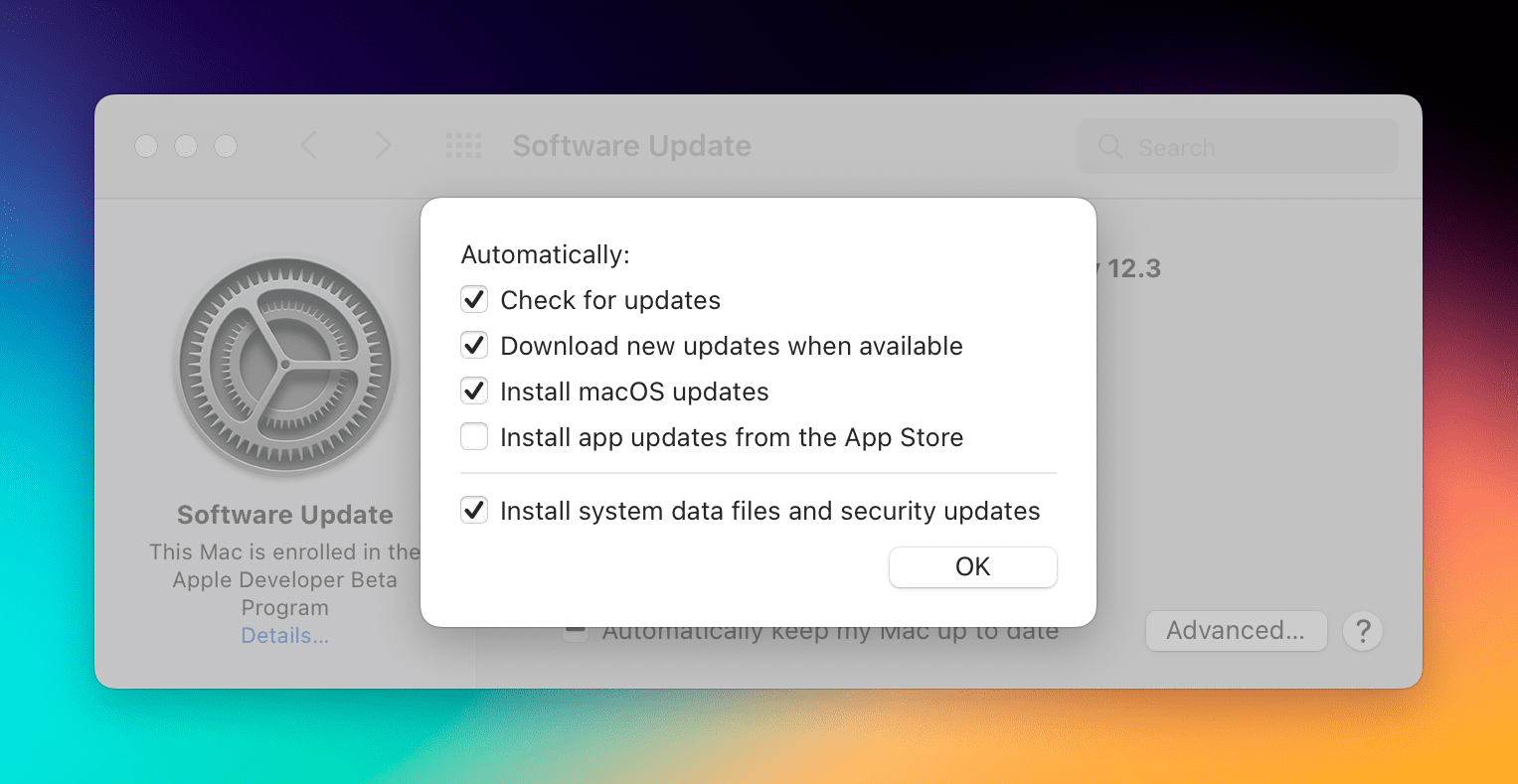Focus the Search field
Image resolution: width=1518 pixels, height=784 pixels.
[1238, 147]
